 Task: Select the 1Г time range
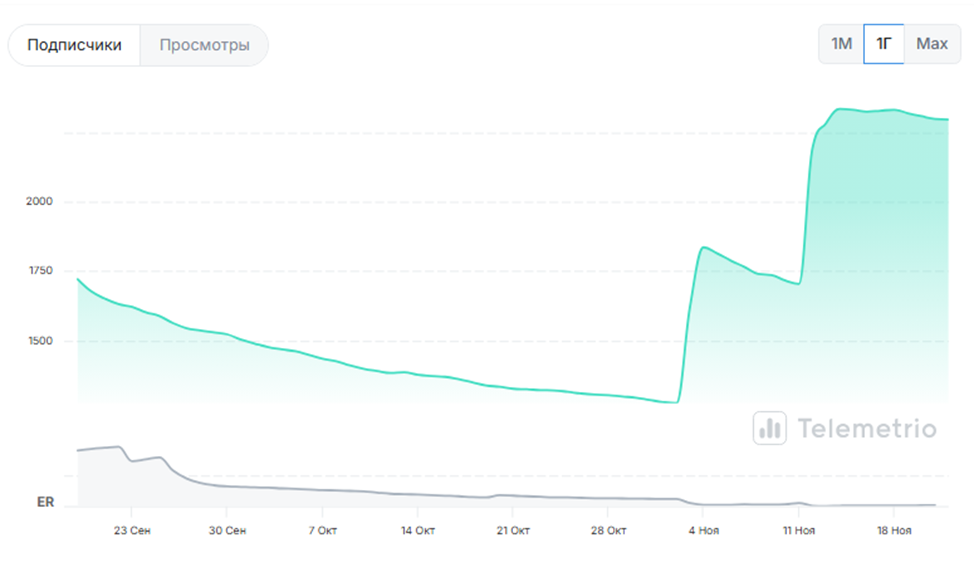point(884,44)
